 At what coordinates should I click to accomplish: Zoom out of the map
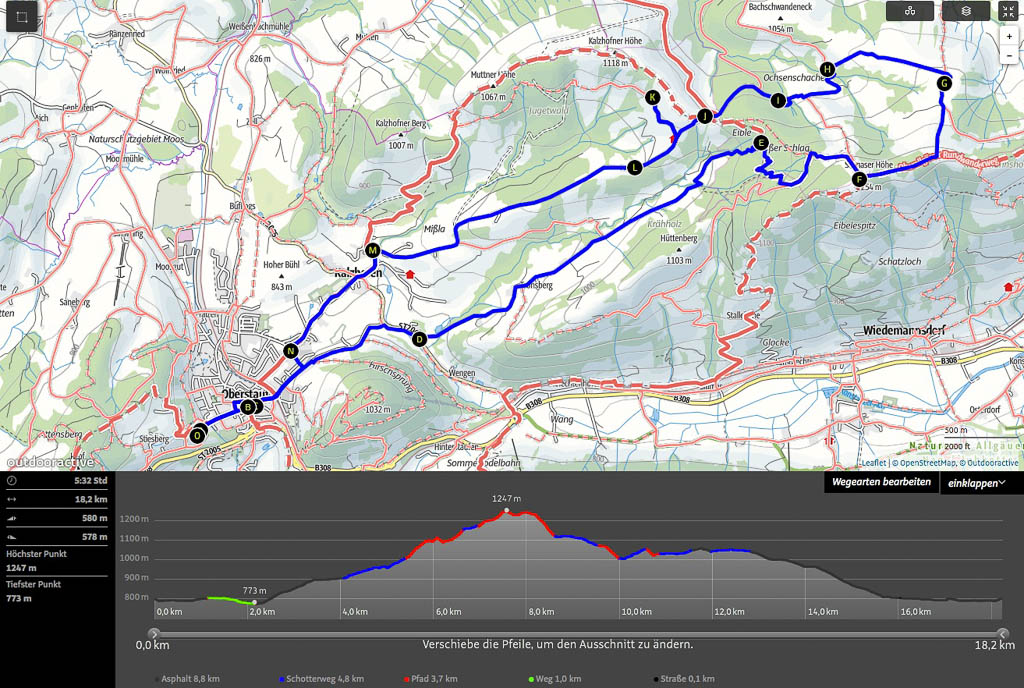[x=1009, y=55]
